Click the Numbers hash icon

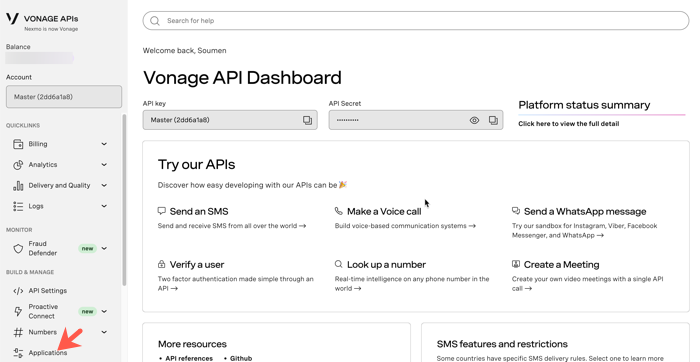pos(18,333)
